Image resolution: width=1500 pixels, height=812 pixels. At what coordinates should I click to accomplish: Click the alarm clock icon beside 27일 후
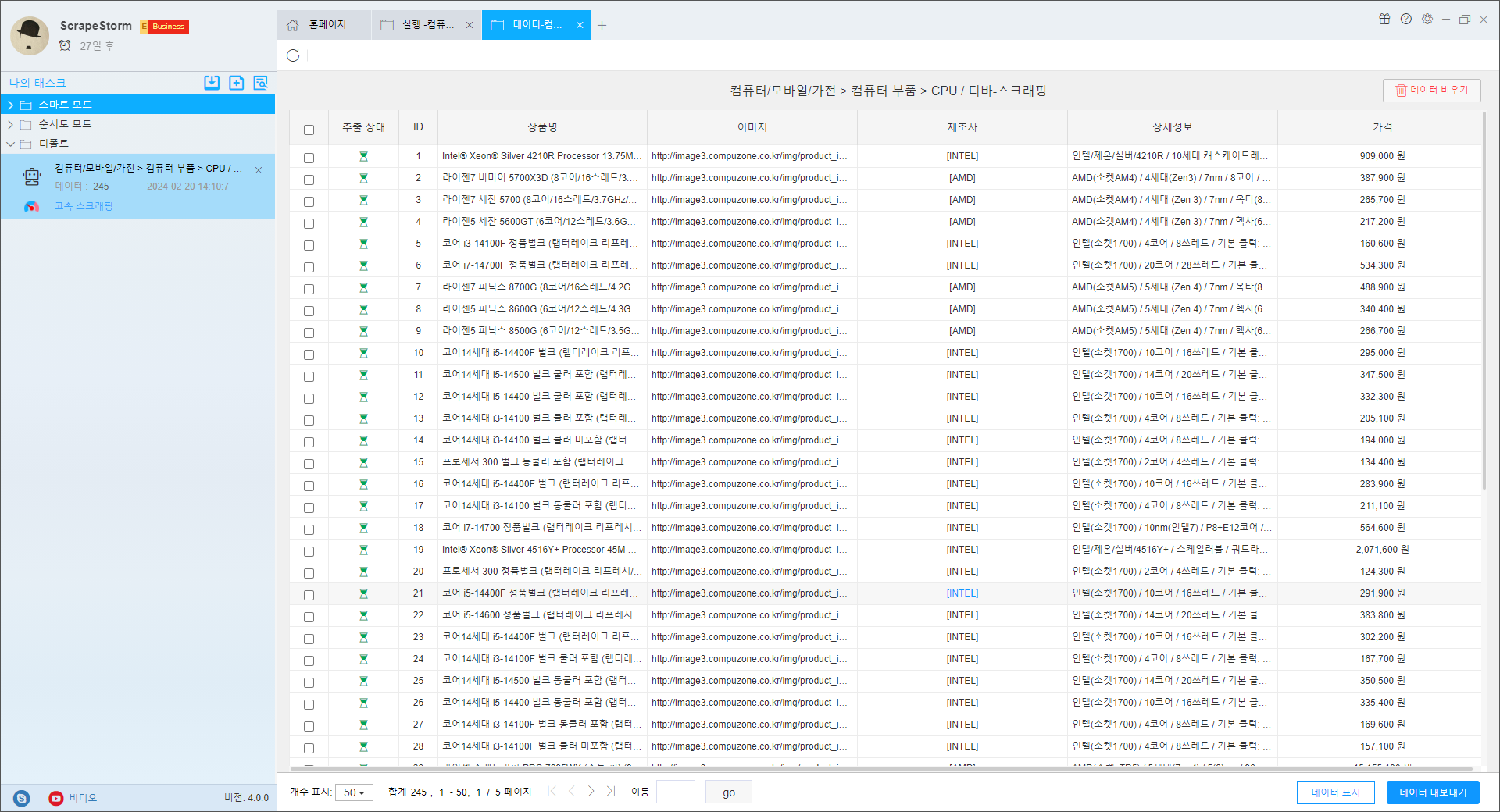point(66,46)
